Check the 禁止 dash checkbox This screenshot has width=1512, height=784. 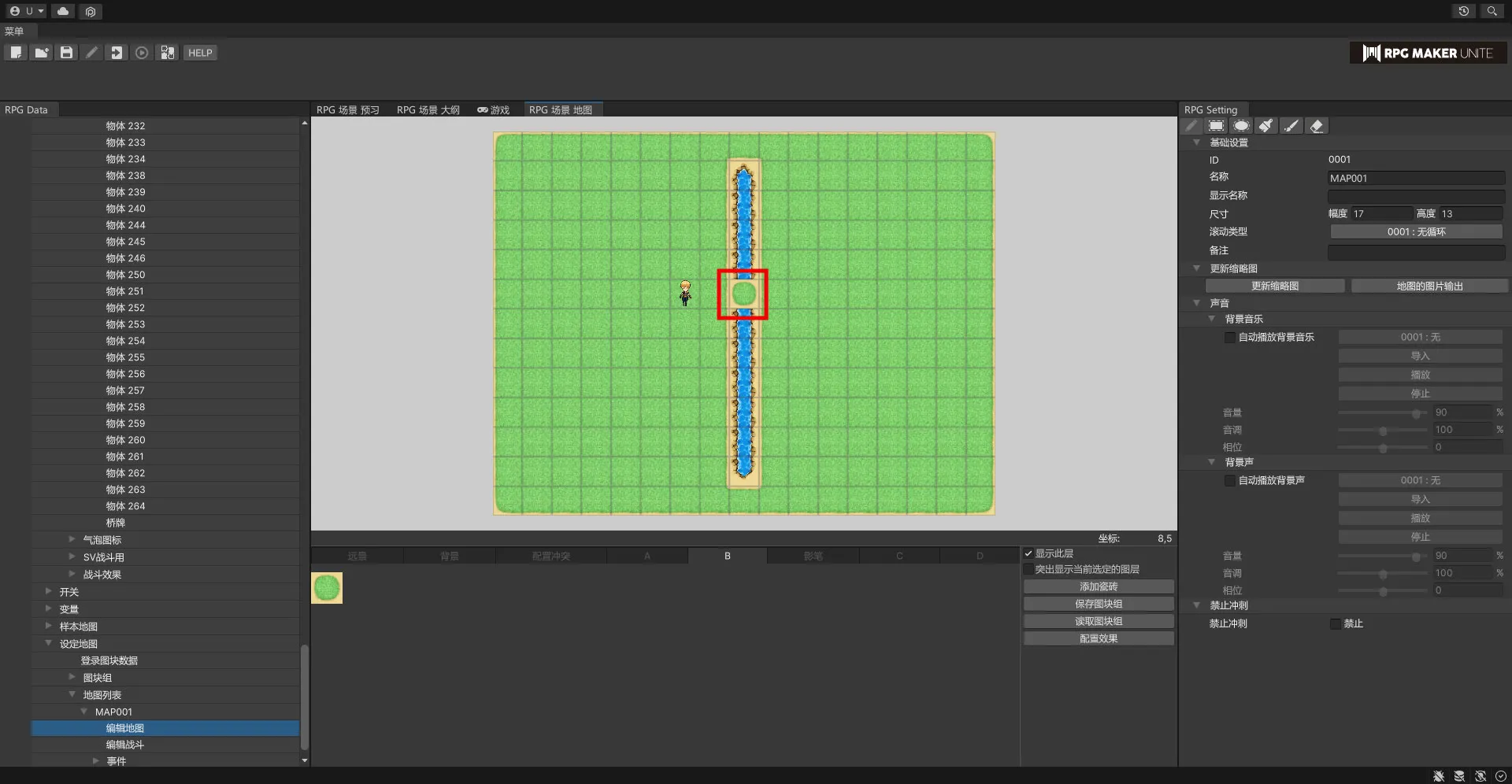click(x=1336, y=623)
